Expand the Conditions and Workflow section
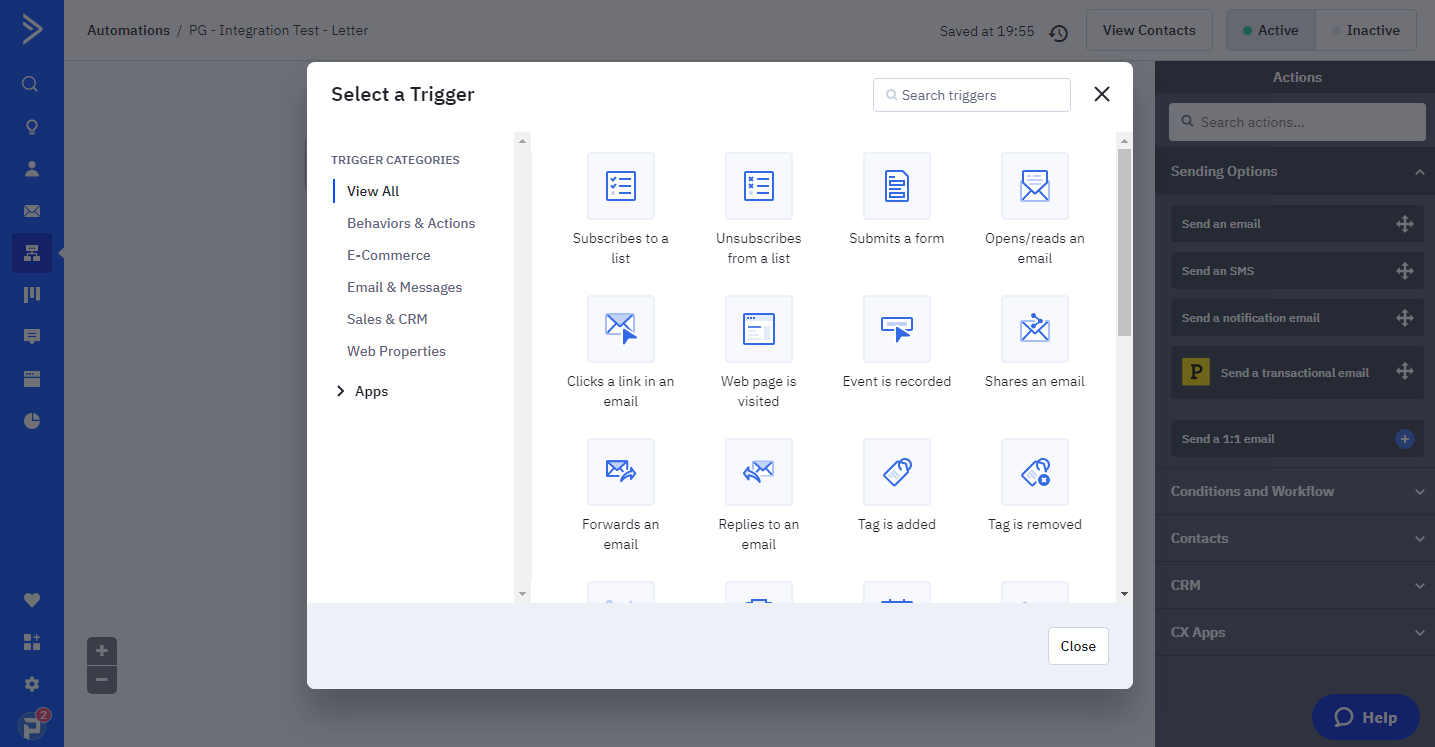This screenshot has height=747, width=1435. [1297, 491]
